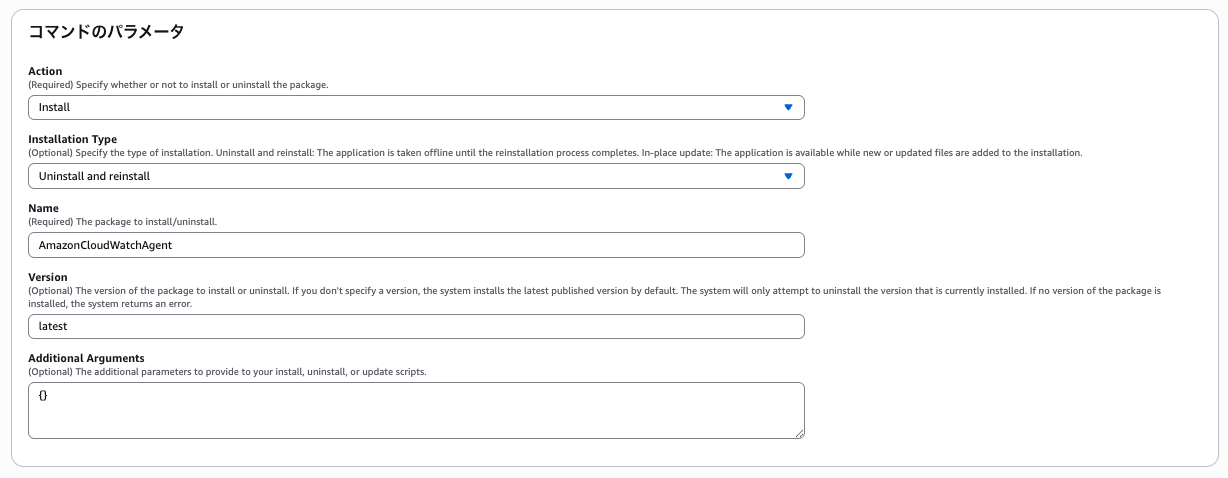This screenshot has height=478, width=1228.
Task: Click 'The package to install/uninstall' description
Action: coord(122,221)
